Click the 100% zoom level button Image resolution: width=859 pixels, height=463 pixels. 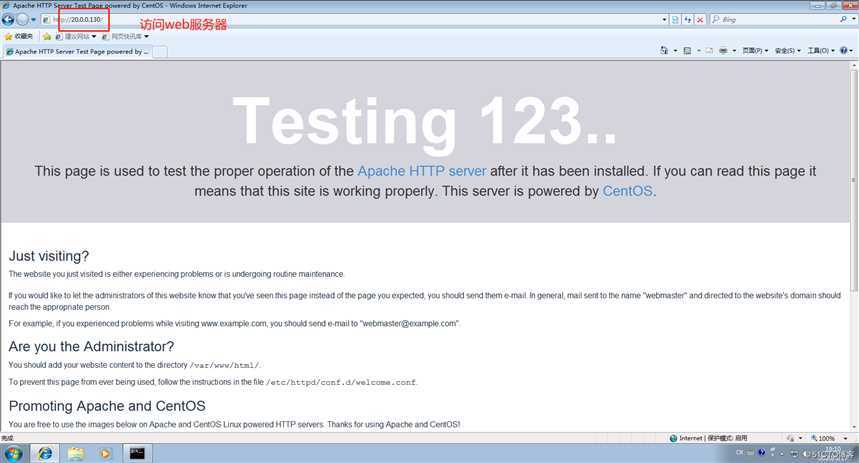(x=823, y=438)
